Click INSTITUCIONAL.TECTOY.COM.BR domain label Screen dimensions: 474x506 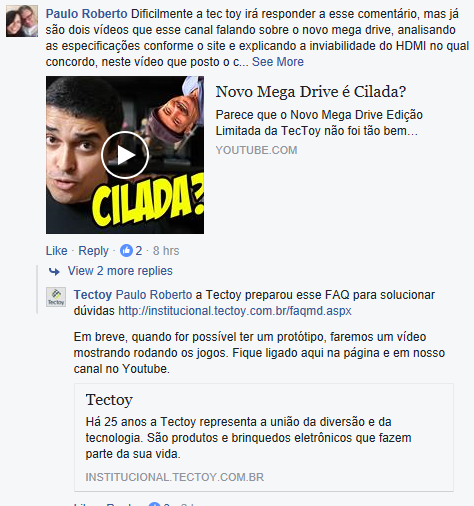click(175, 477)
